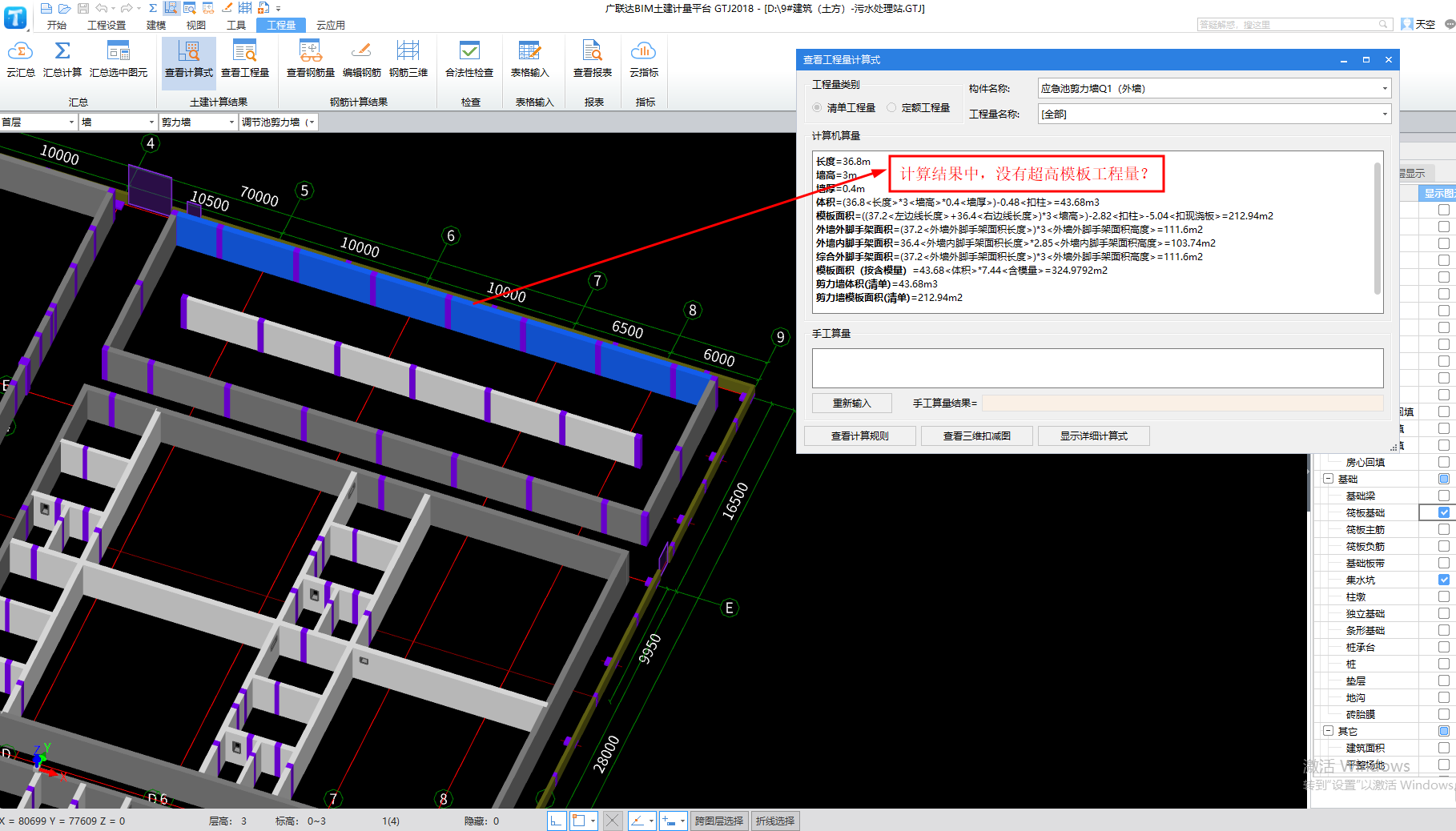Click the cross-point snap icon in status bar
This screenshot has width=1456, height=831.
612,821
